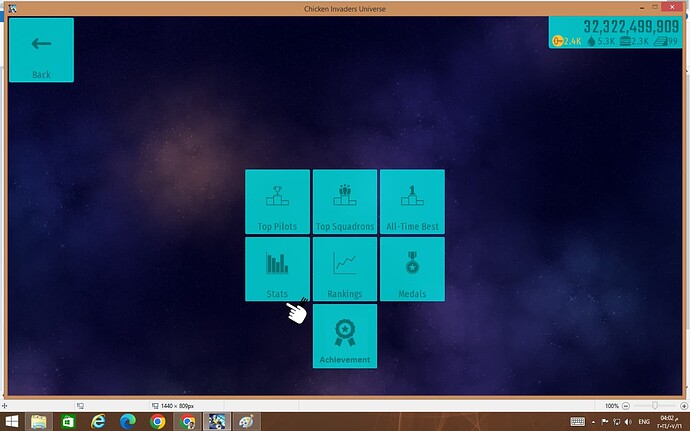
Task: Go back using the Back arrow
Action: coord(41,50)
